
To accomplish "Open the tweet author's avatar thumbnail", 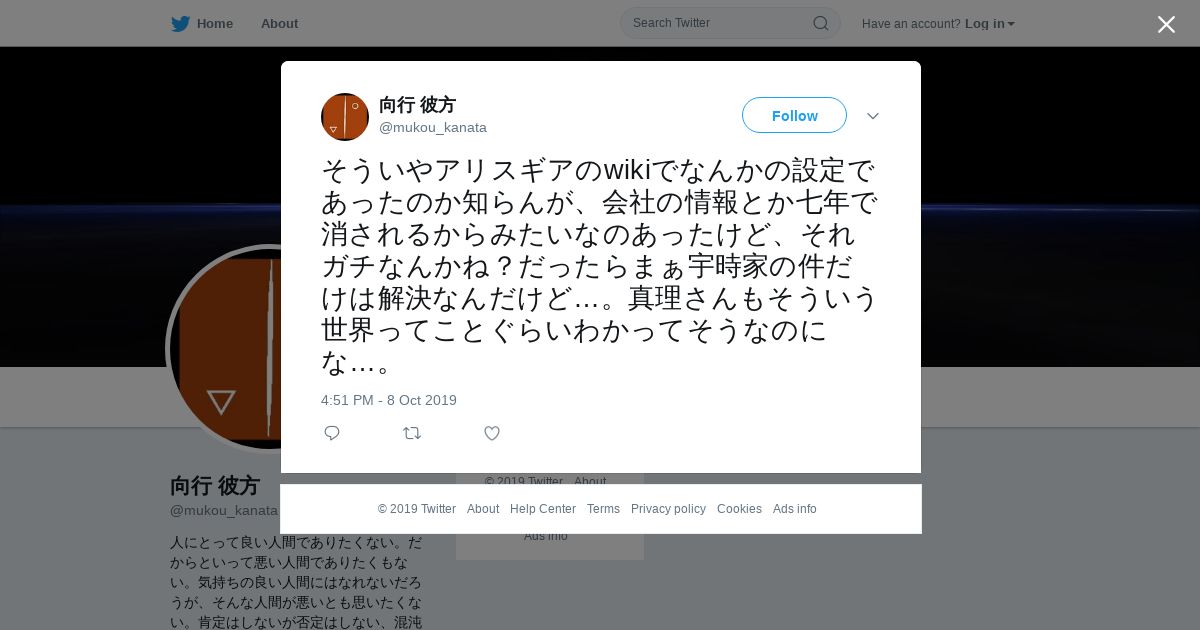I will click(345, 117).
